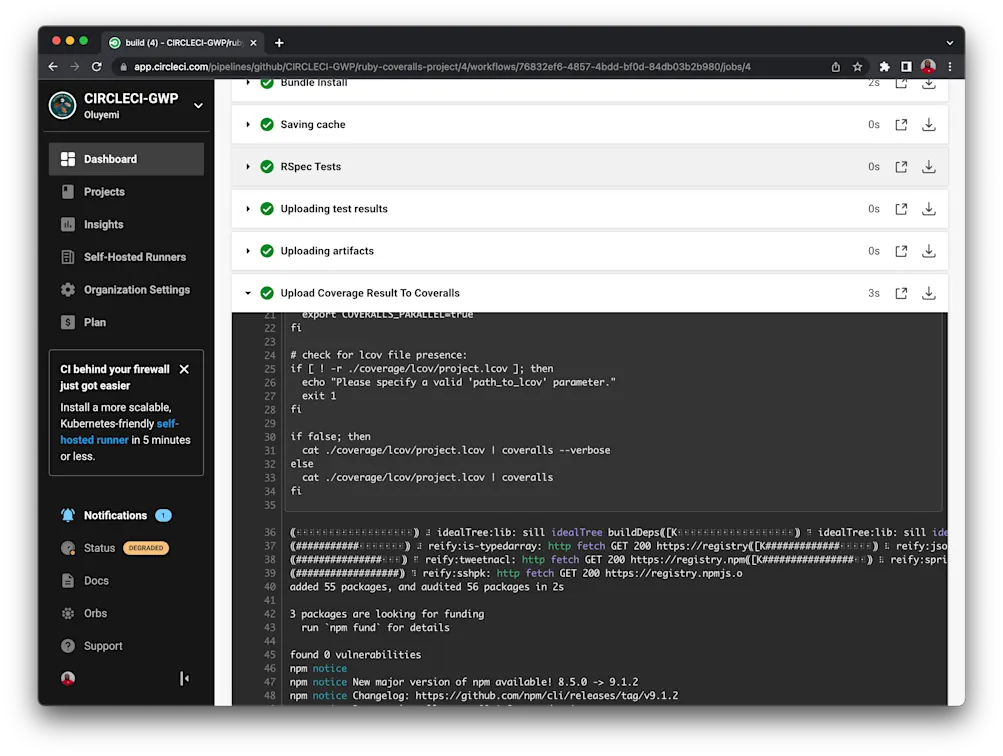This screenshot has height=756, width=1003.
Task: Go forward in the browser
Action: 75,67
